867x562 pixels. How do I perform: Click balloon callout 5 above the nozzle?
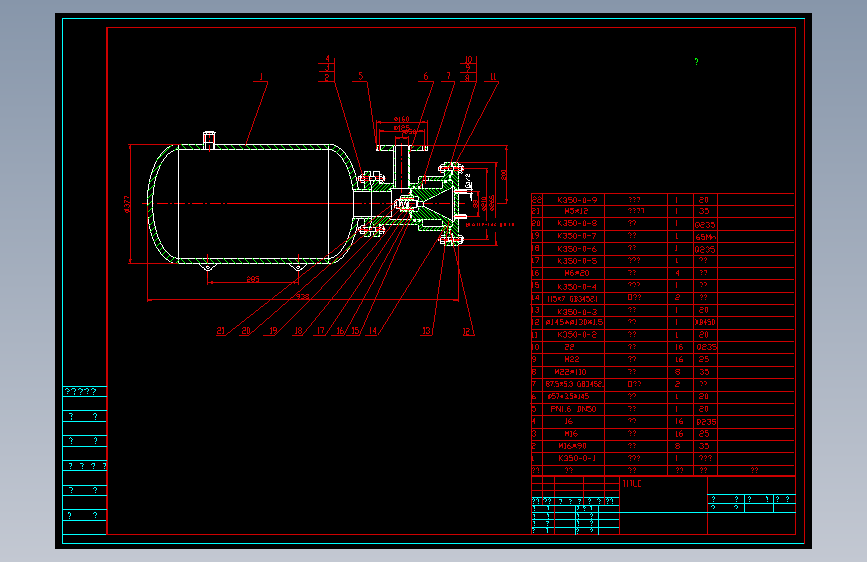[x=361, y=76]
